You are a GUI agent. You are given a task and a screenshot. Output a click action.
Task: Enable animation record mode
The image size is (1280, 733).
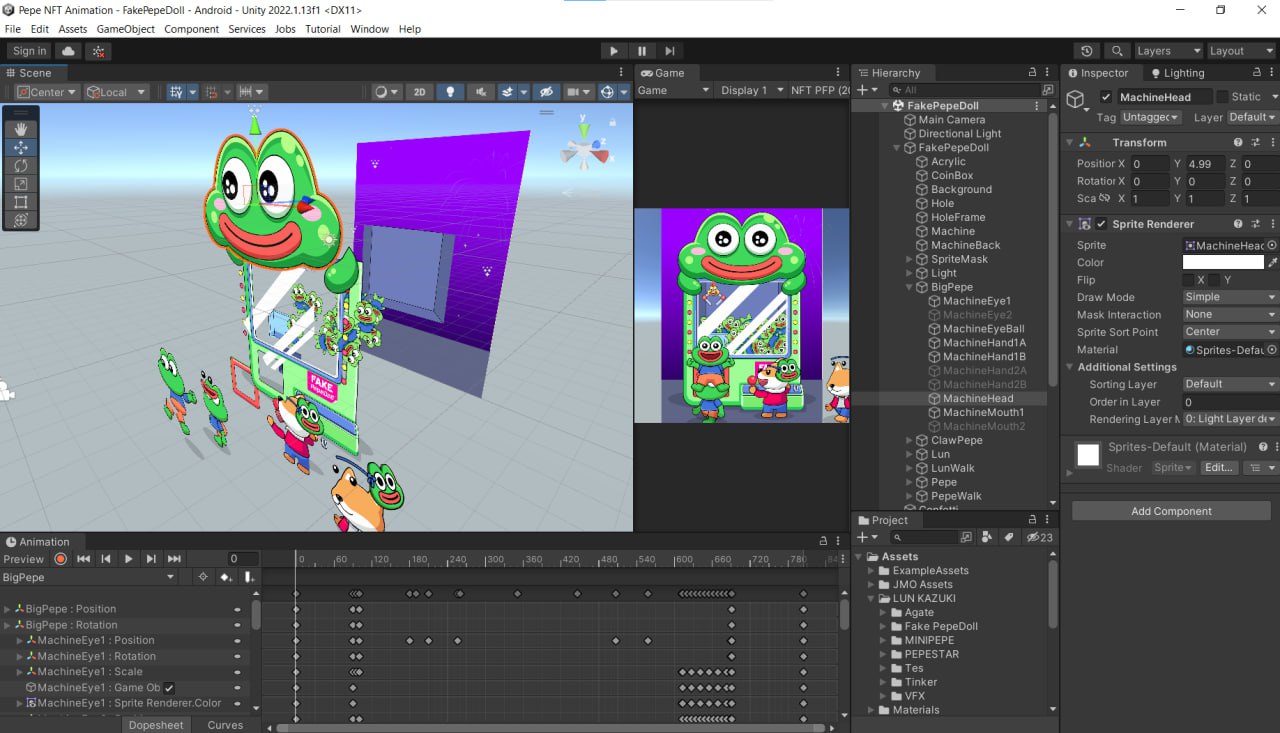pyautogui.click(x=61, y=559)
